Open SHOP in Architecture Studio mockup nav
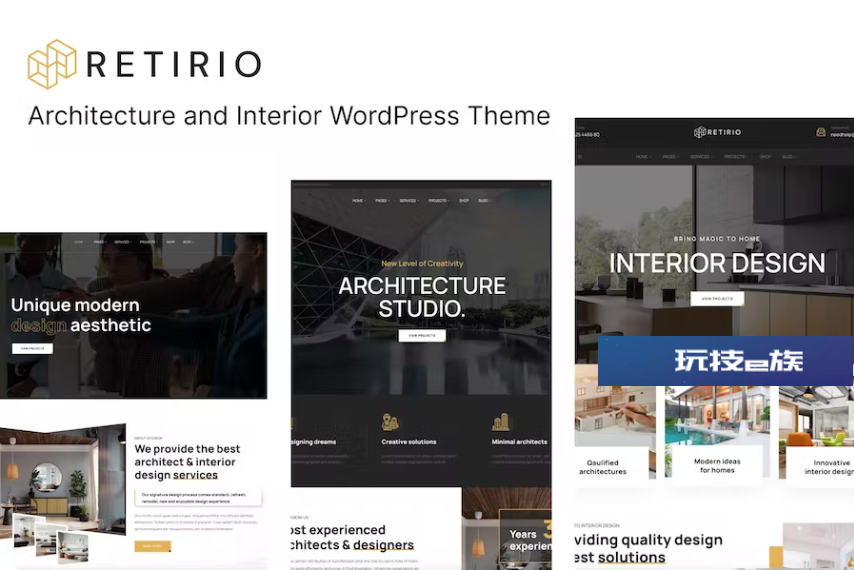854x570 pixels. pyautogui.click(x=463, y=200)
